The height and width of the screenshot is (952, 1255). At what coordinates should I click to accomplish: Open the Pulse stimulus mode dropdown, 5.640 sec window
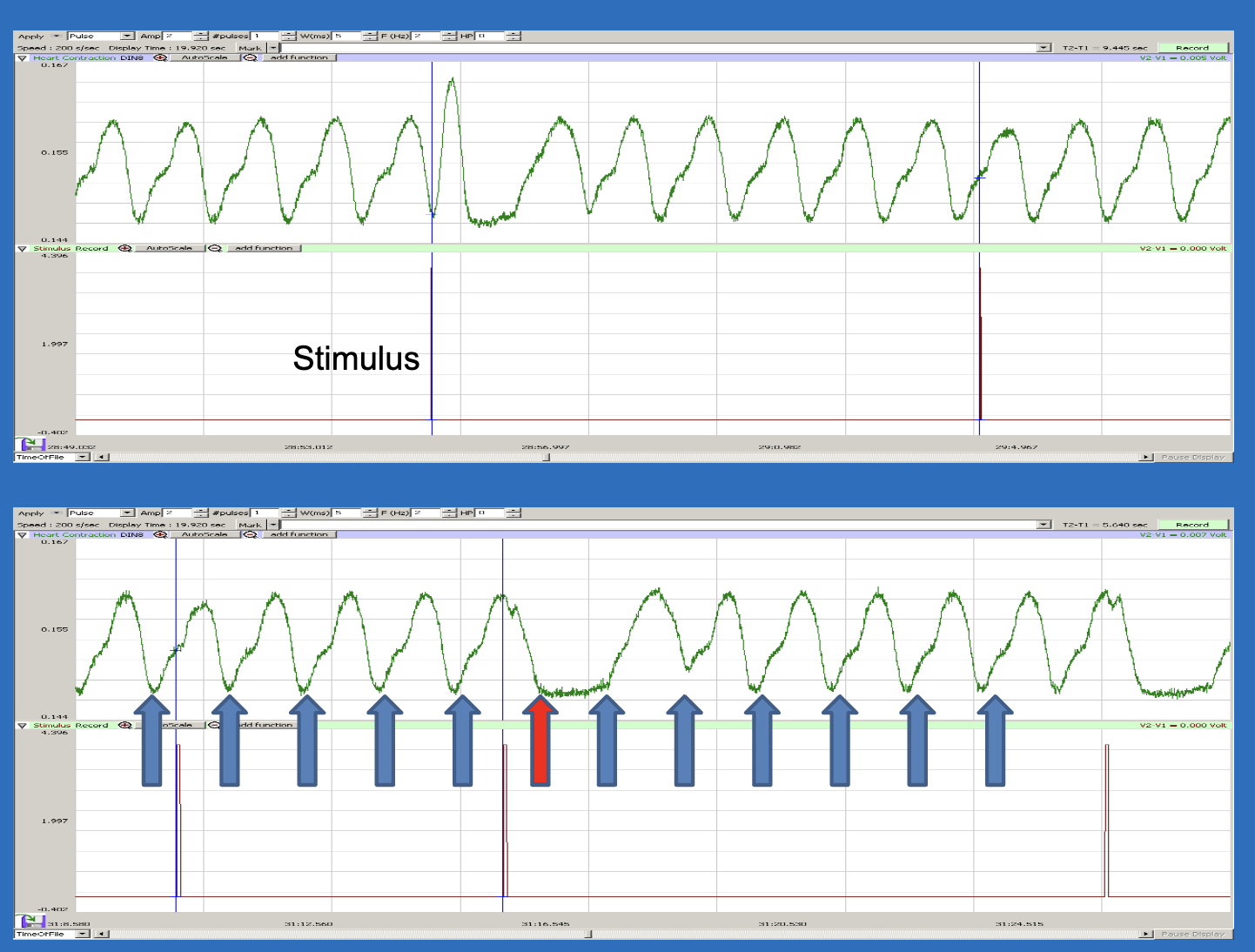coord(128,513)
